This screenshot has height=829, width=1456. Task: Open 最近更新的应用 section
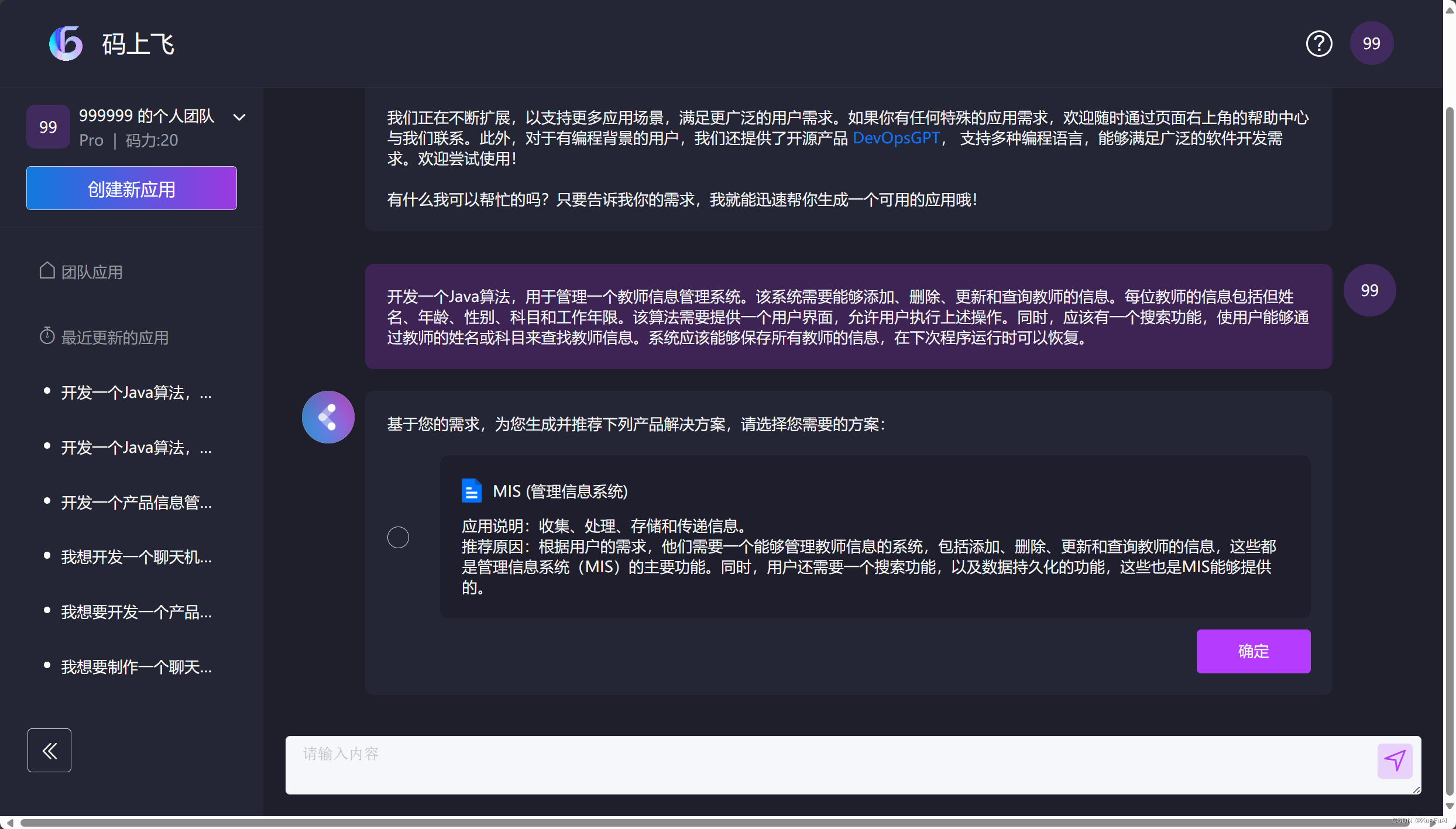click(115, 338)
